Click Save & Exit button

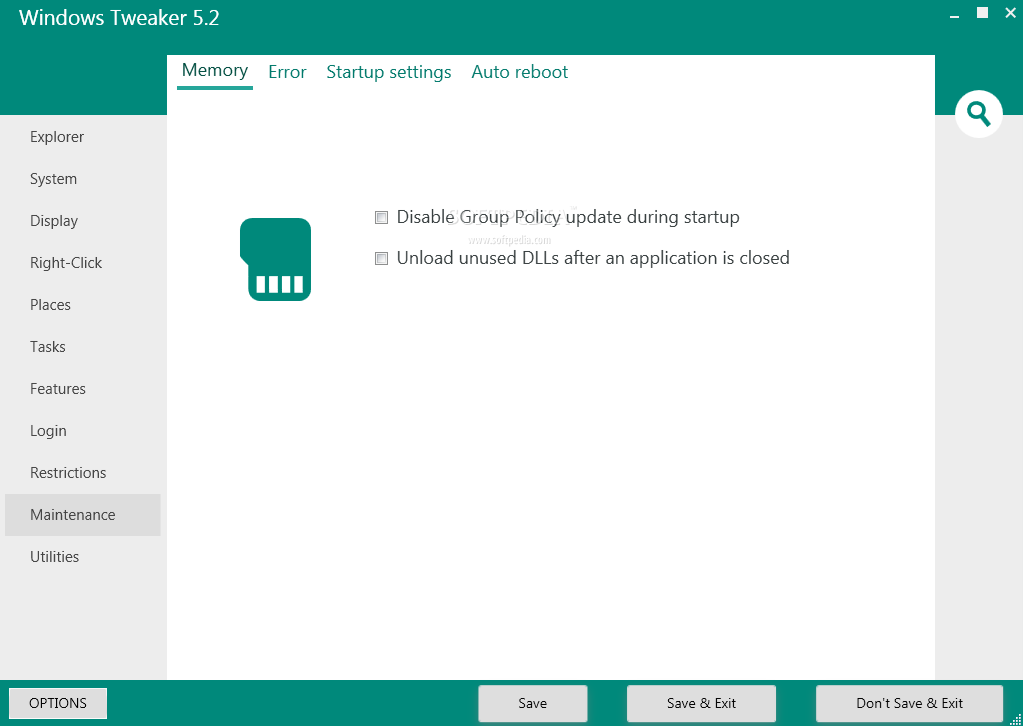tap(701, 703)
